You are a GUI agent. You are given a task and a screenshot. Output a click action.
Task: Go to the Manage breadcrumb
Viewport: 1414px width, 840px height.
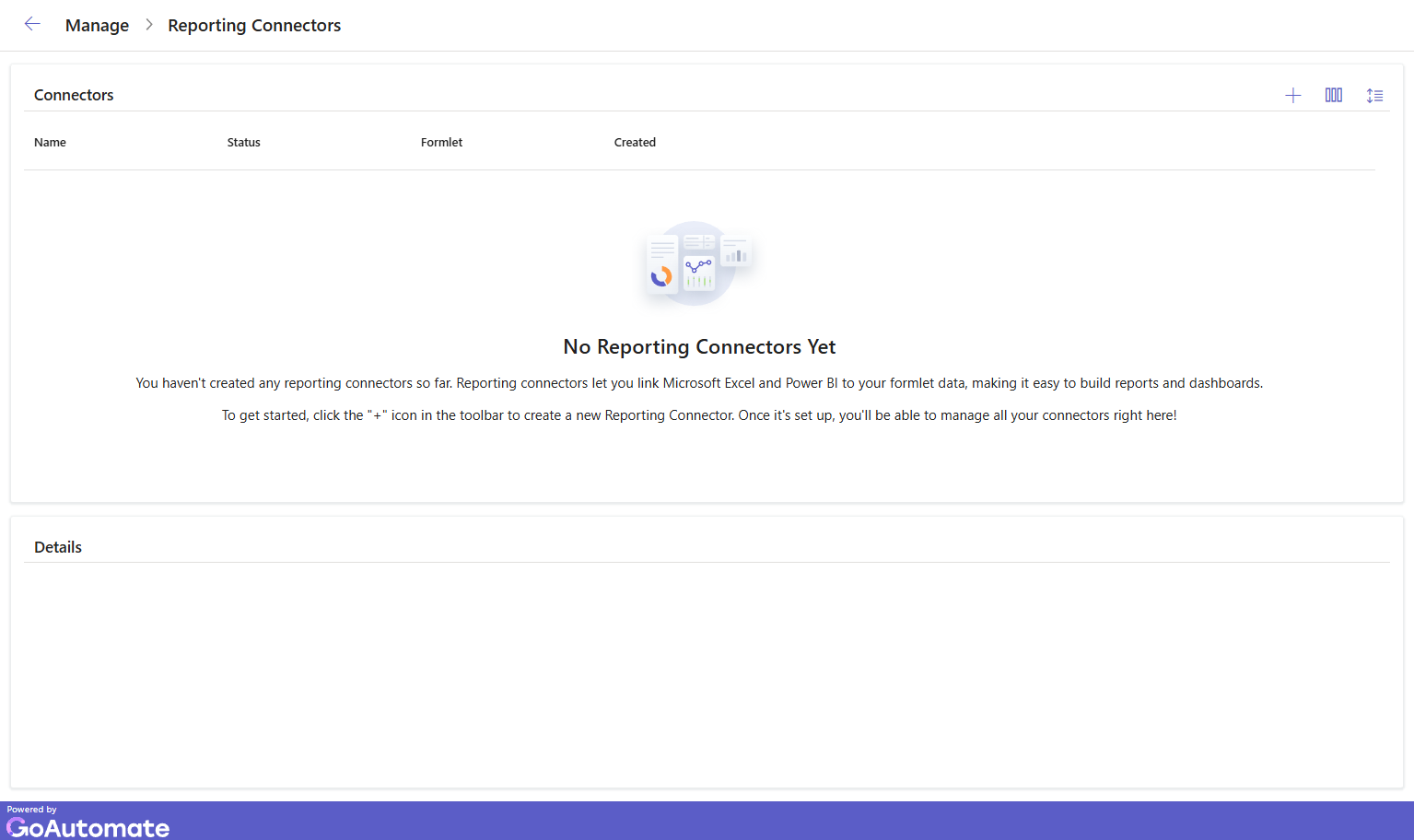97,26
